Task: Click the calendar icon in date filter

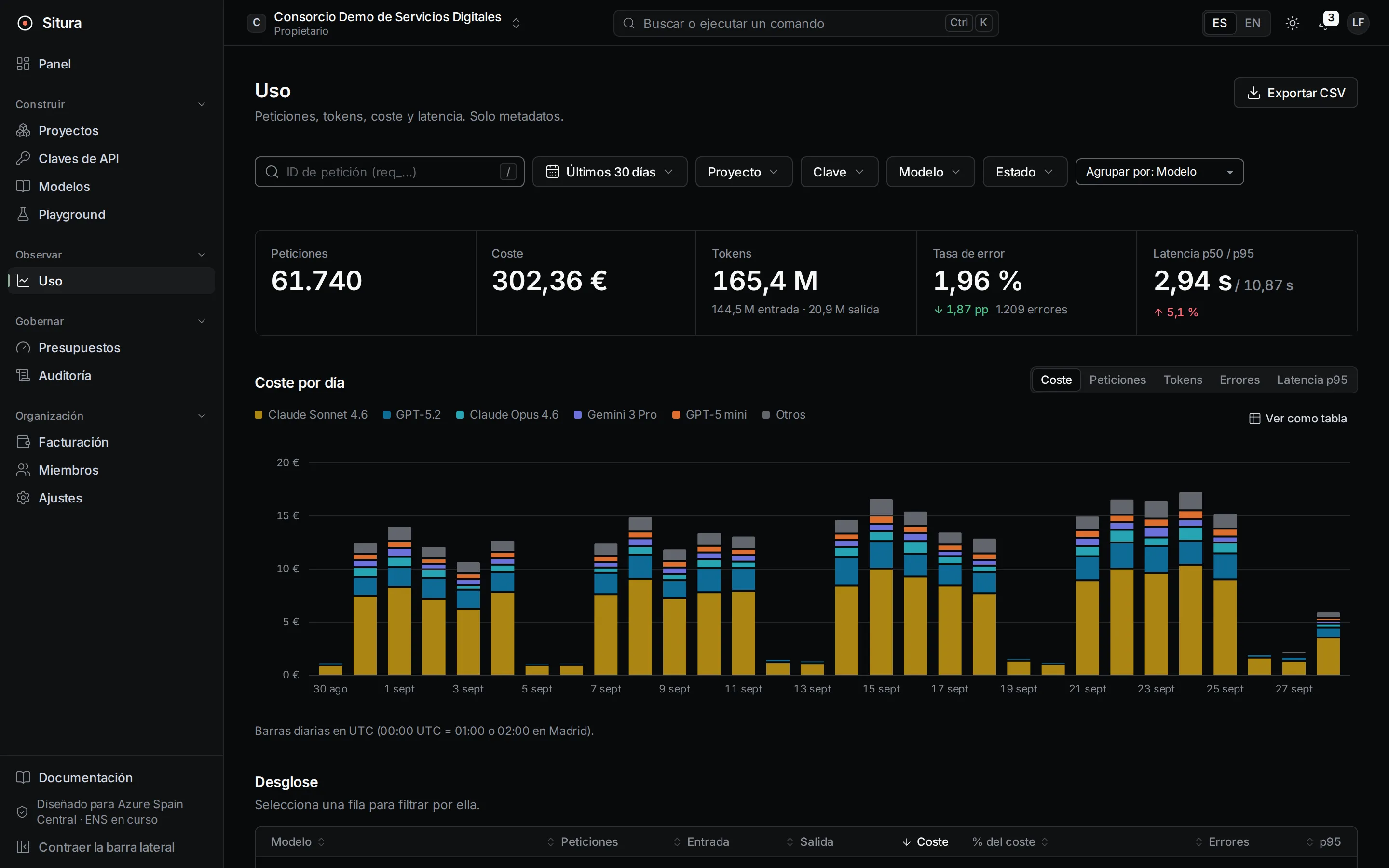Action: (552, 172)
